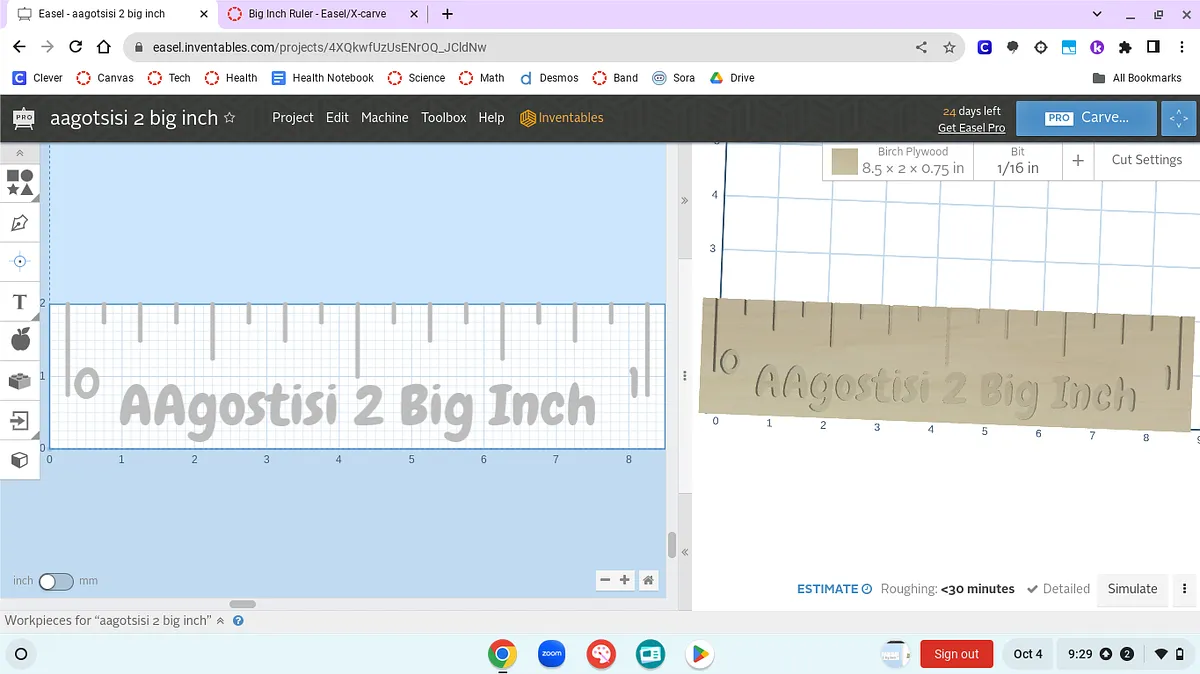Image resolution: width=1200 pixels, height=674 pixels.
Task: Open the apple icon library
Action: tap(20, 341)
